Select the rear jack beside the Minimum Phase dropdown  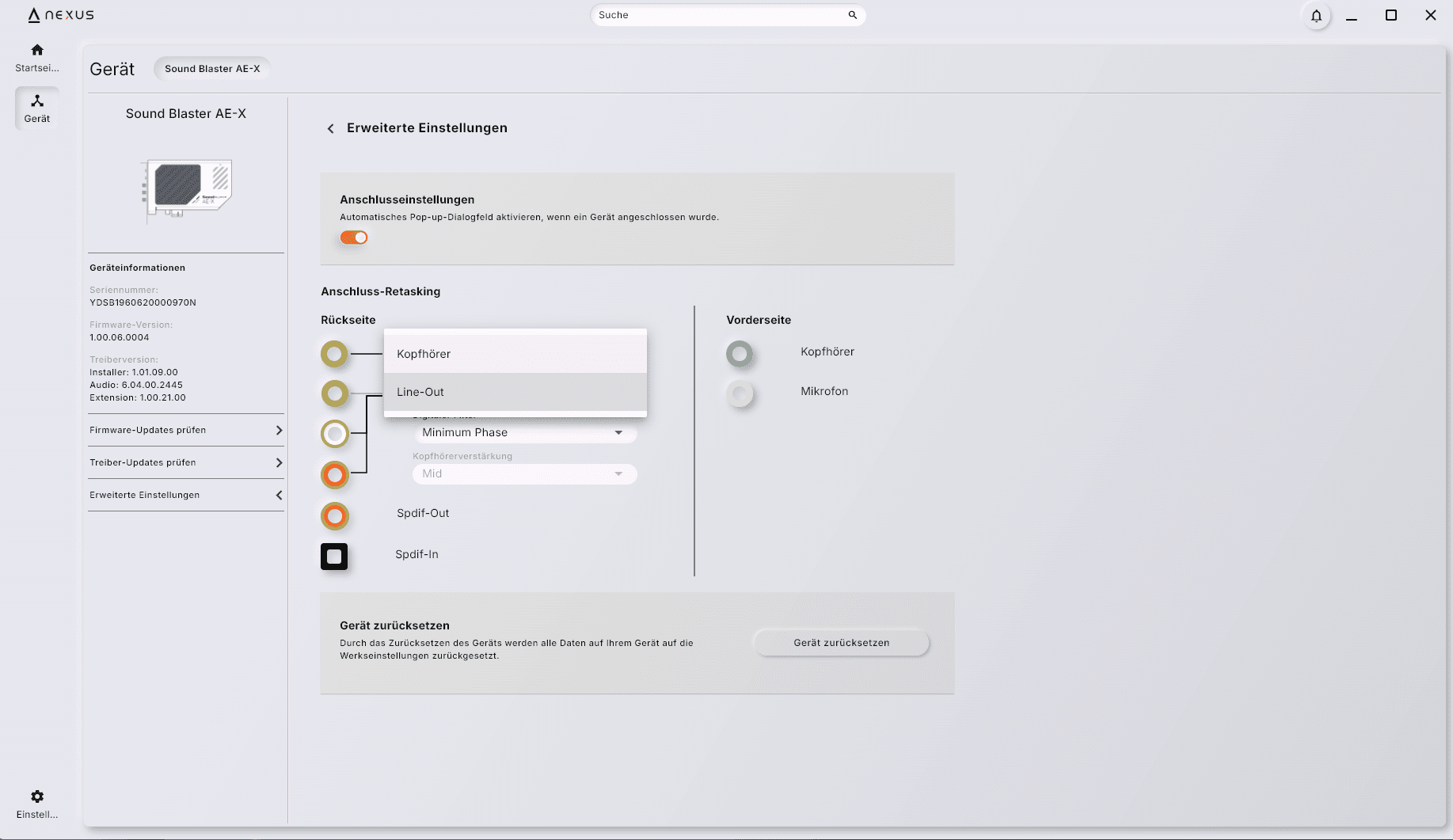[335, 434]
